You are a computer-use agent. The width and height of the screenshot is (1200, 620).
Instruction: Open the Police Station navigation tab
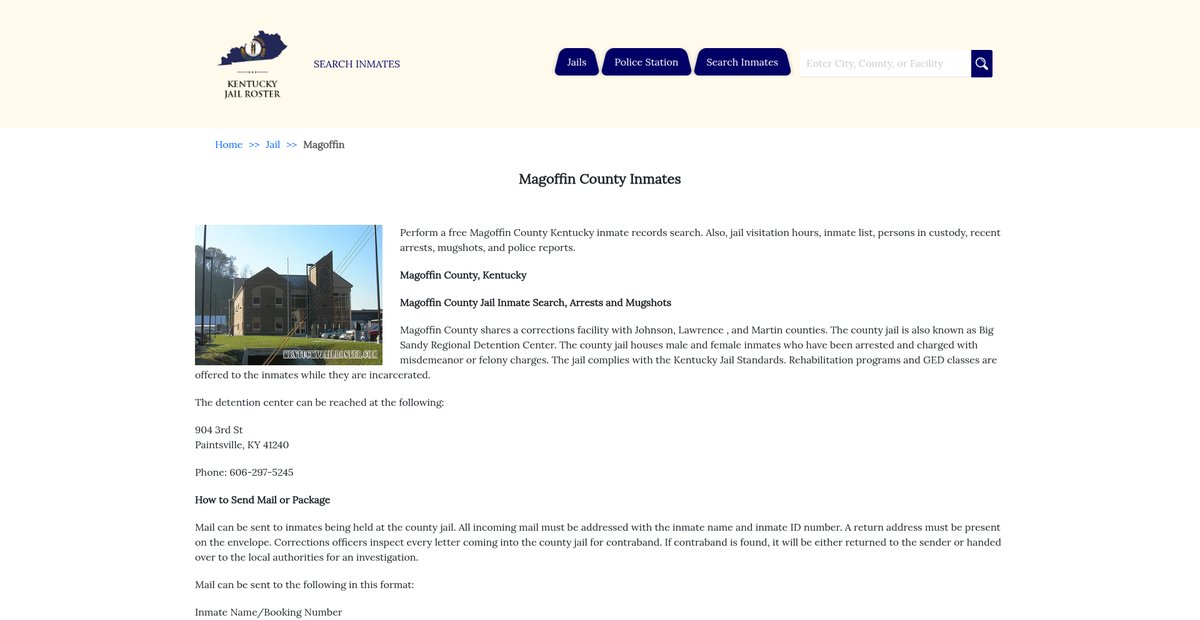pyautogui.click(x=646, y=62)
